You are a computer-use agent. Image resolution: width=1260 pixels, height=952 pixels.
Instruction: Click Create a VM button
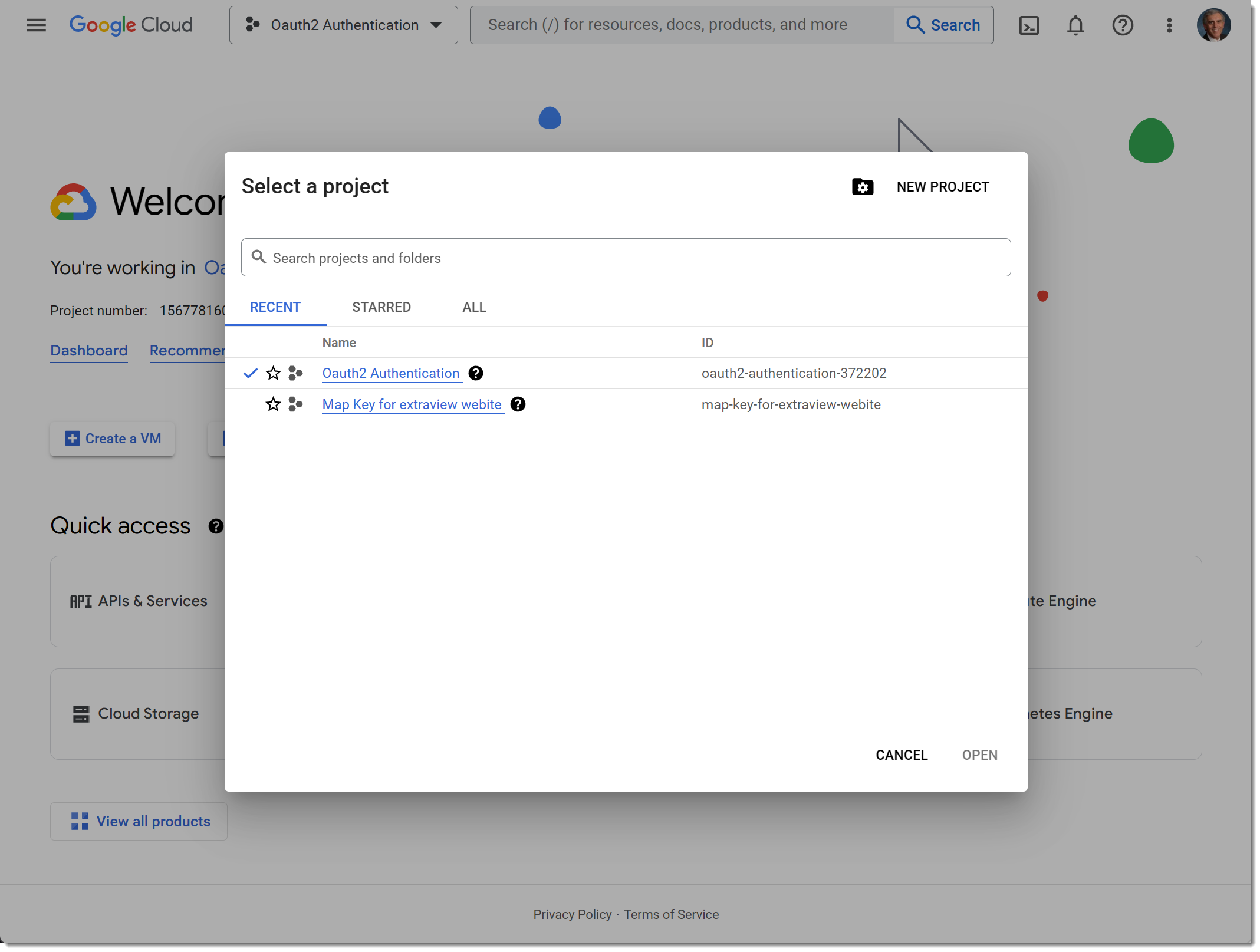pyautogui.click(x=112, y=439)
